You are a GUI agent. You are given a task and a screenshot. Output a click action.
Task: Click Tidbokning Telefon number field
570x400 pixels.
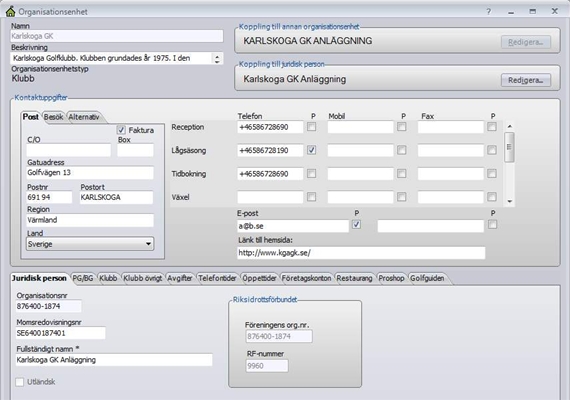click(x=270, y=173)
